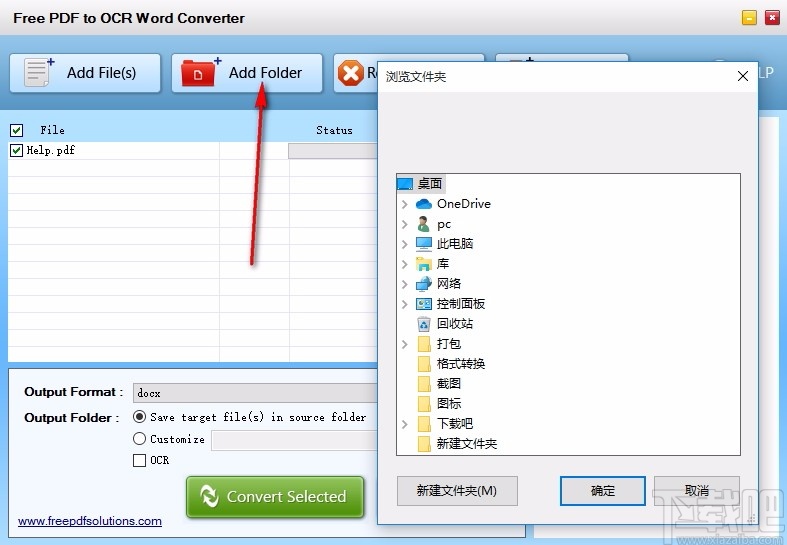The width and height of the screenshot is (787, 545).
Task: Select the 新建文件夹 folder label in tree
Action: pyautogui.click(x=467, y=444)
